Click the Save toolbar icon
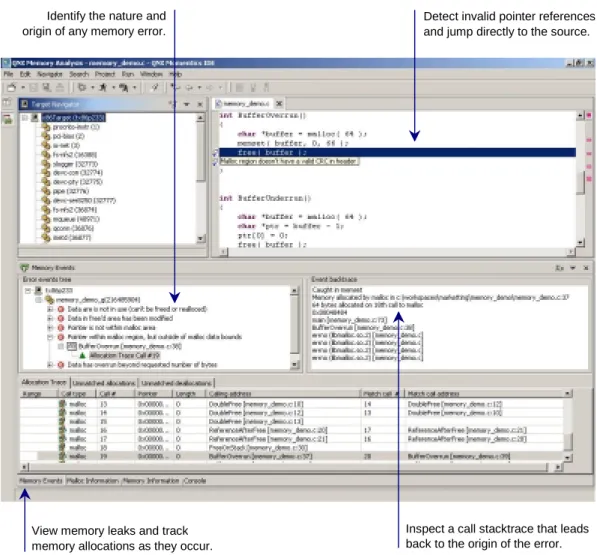Viewport: 597px width, 555px height. point(34,88)
